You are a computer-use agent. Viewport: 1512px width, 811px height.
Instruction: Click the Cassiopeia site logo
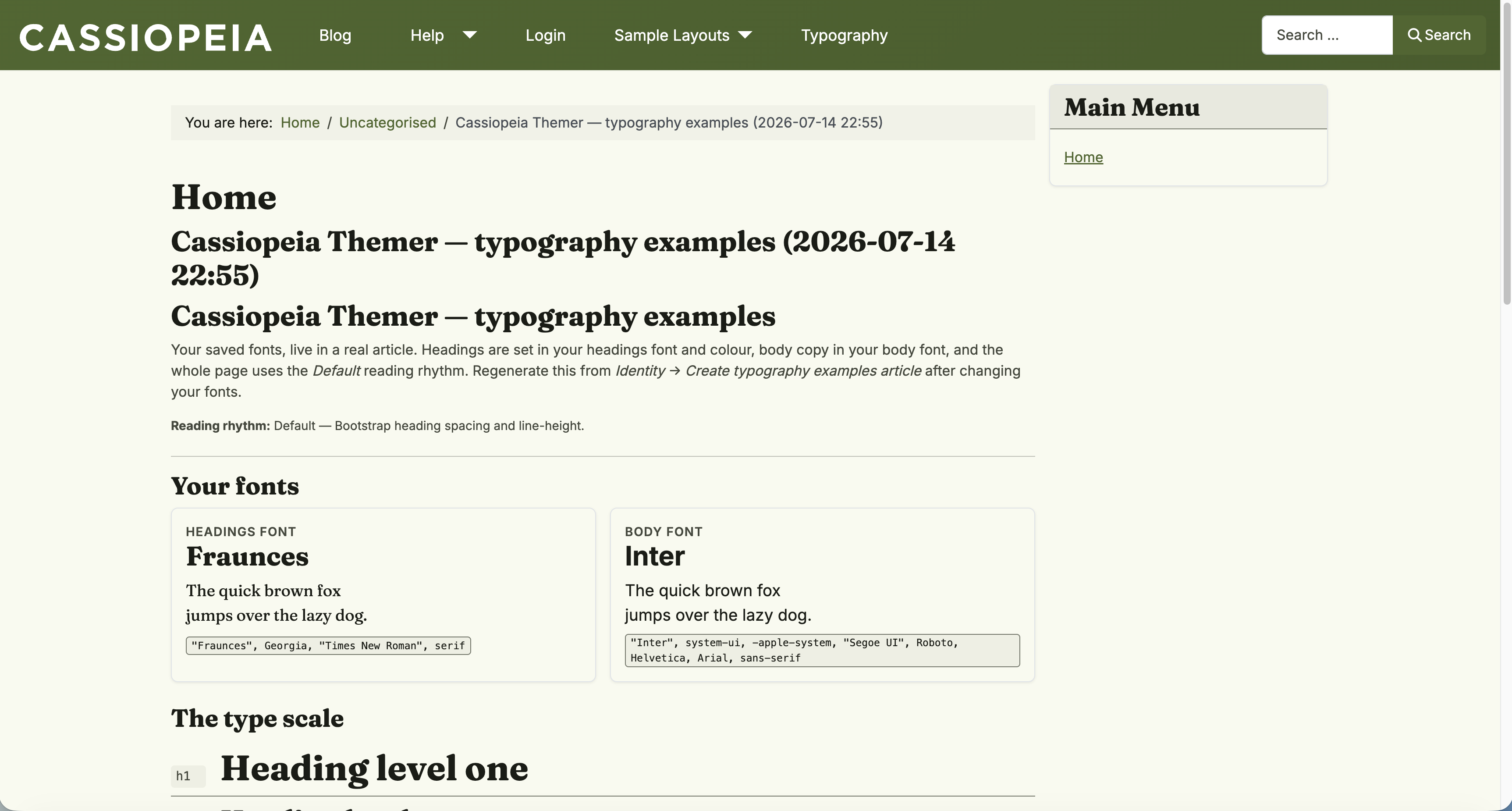click(x=146, y=38)
